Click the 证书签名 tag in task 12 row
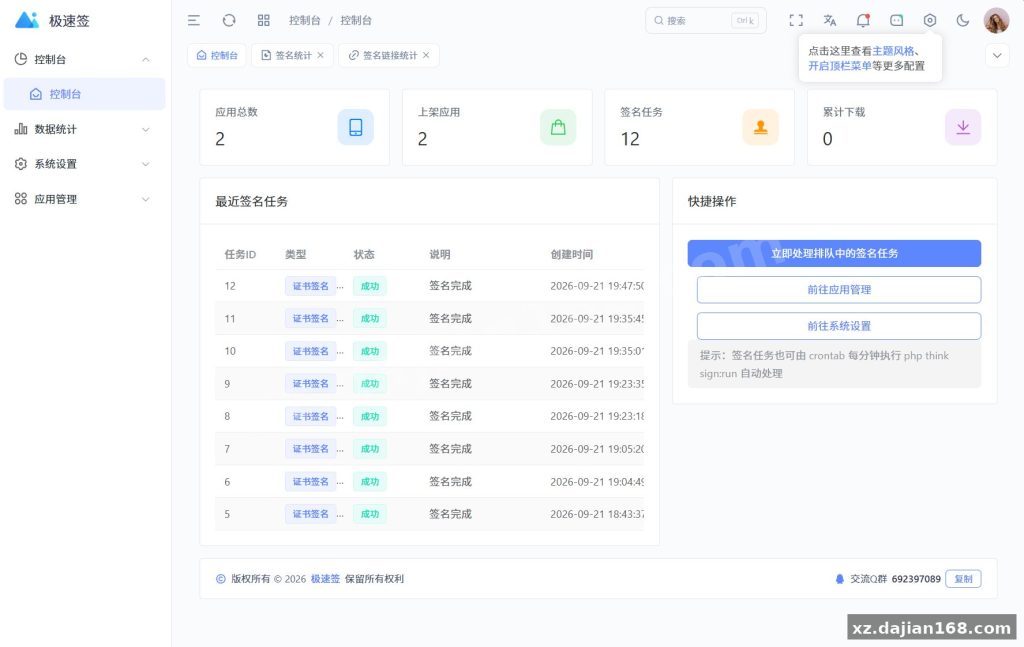Viewport: 1024px width, 647px height. point(310,286)
